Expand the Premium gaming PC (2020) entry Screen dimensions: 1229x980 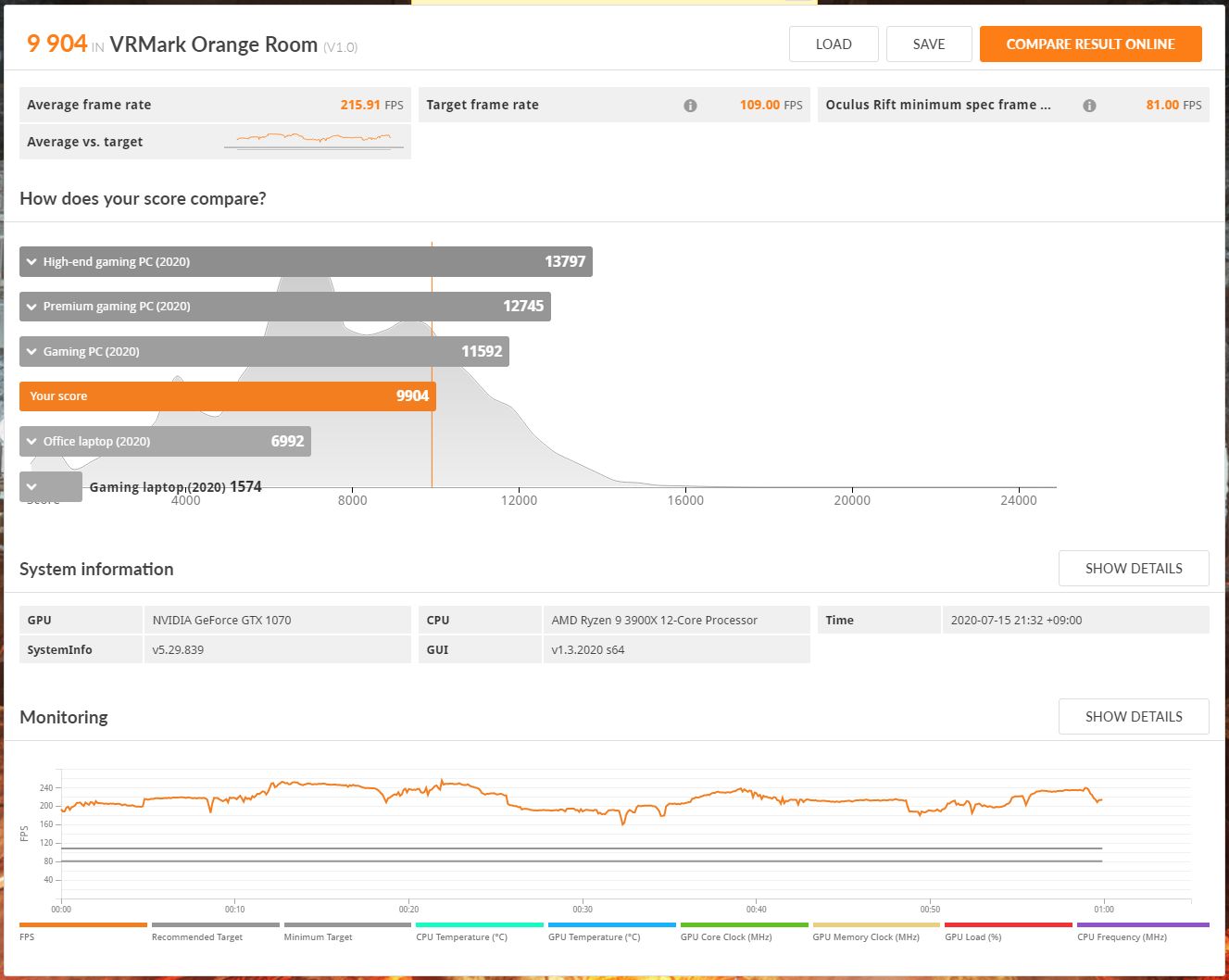32,307
